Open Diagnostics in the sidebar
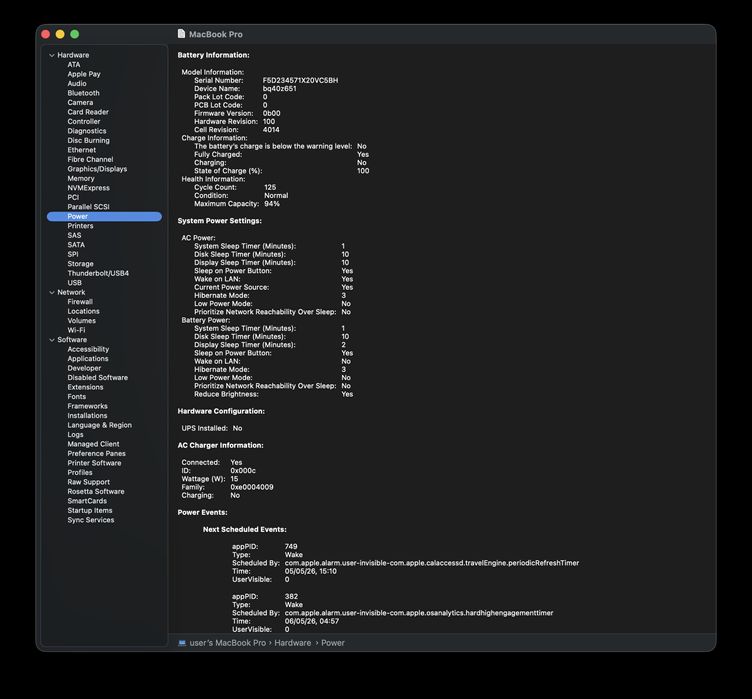Screen dimensions: 752x699 point(87,131)
